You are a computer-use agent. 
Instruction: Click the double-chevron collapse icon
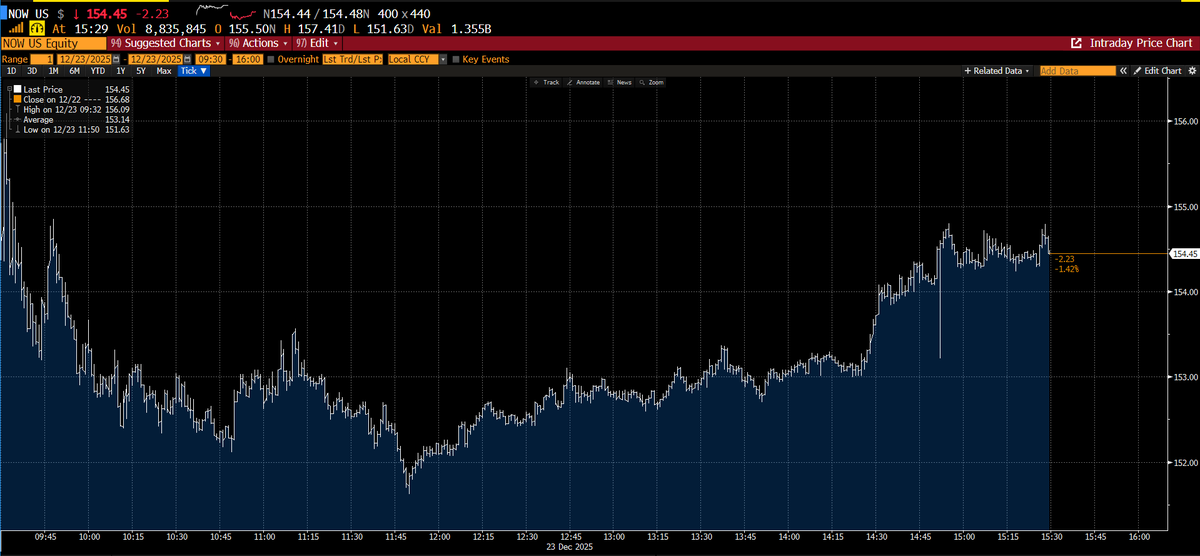1123,71
